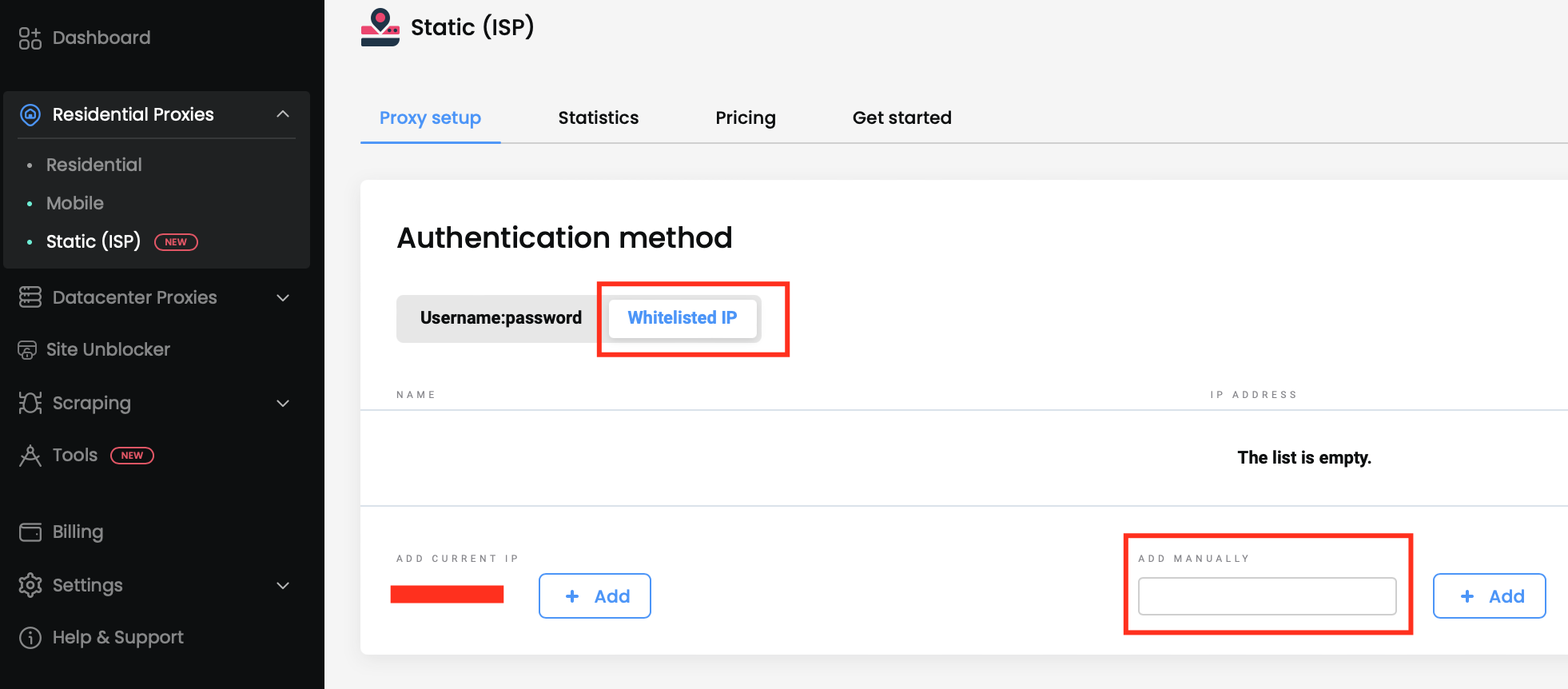Image resolution: width=1568 pixels, height=689 pixels.
Task: Collapse the Residential Proxies section
Action: pyautogui.click(x=283, y=114)
